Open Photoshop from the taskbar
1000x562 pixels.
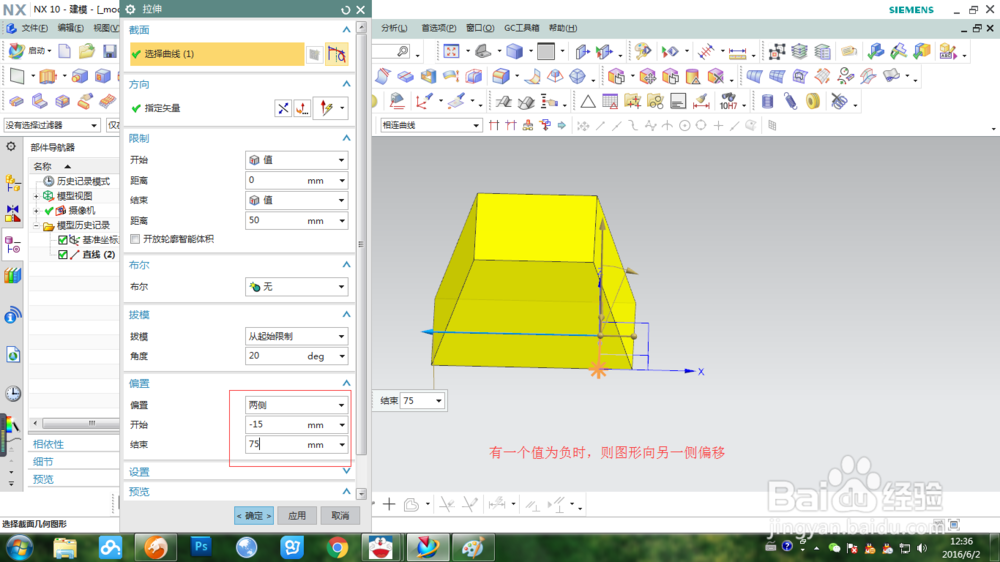coord(201,547)
